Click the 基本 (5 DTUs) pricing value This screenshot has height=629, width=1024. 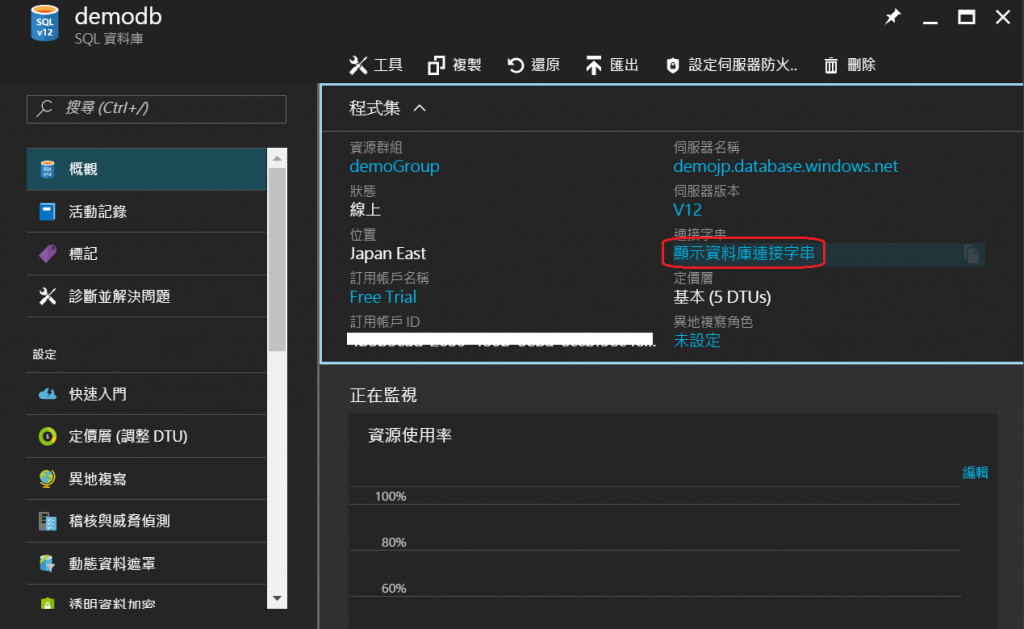click(722, 297)
